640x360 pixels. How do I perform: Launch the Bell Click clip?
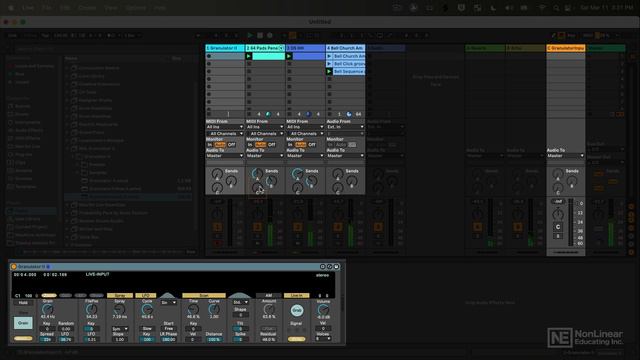click(329, 64)
